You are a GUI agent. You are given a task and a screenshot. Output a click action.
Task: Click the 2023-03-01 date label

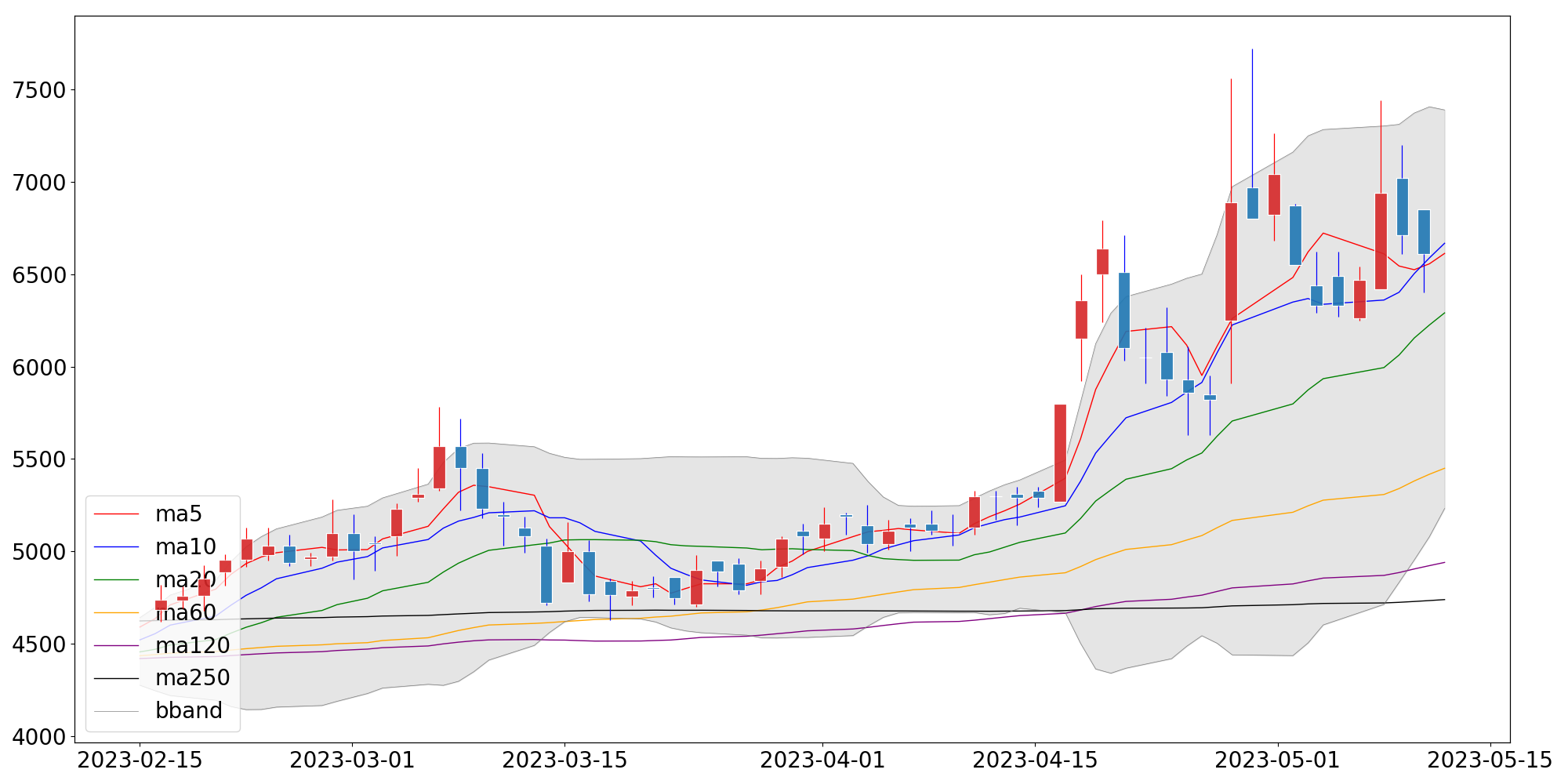(353, 761)
